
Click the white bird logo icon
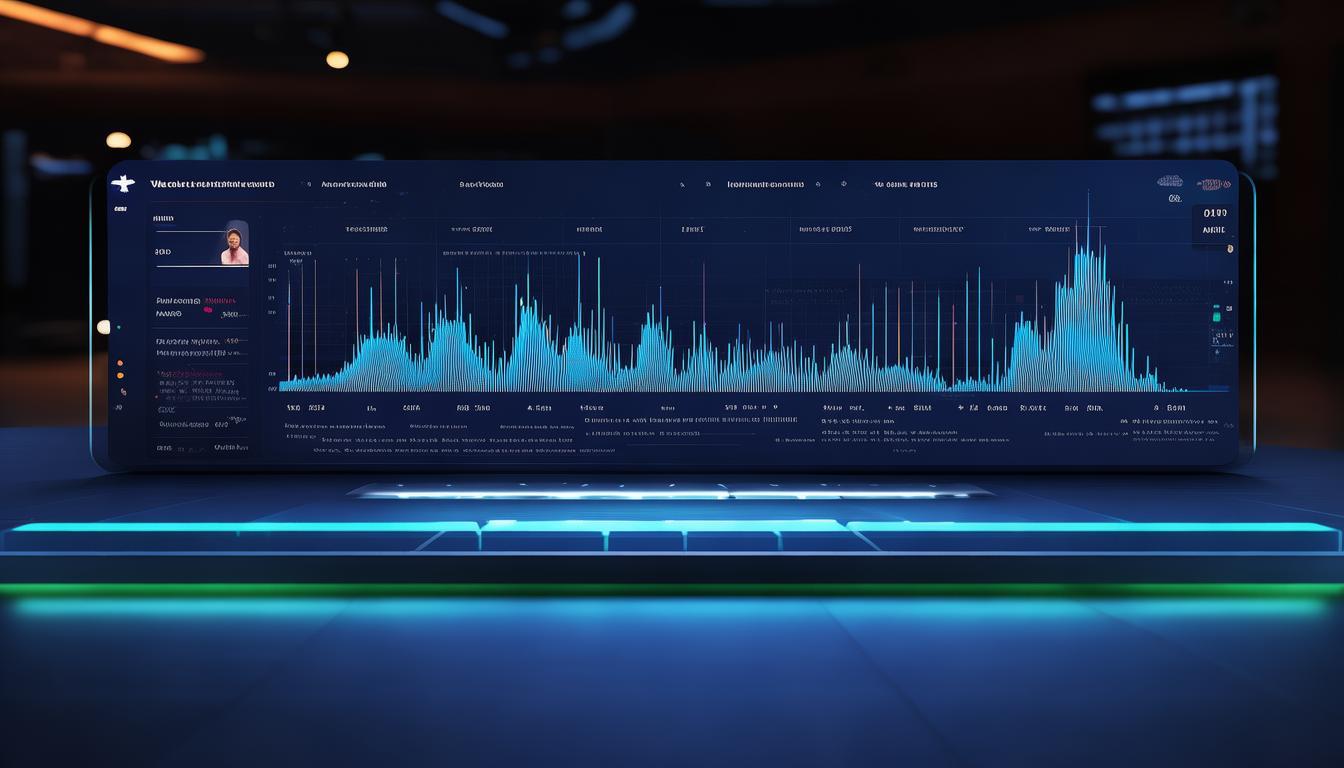click(123, 184)
